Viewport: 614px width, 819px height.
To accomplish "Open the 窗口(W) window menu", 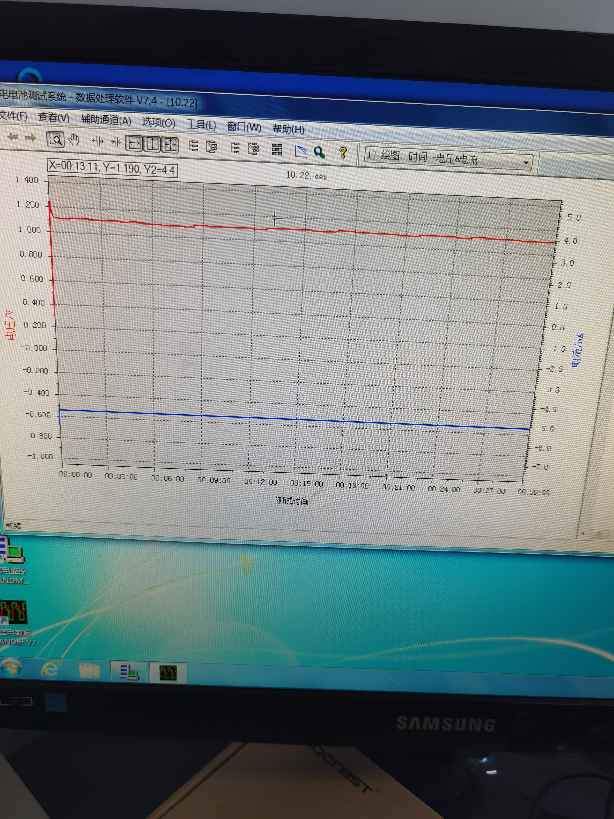I will tap(244, 127).
